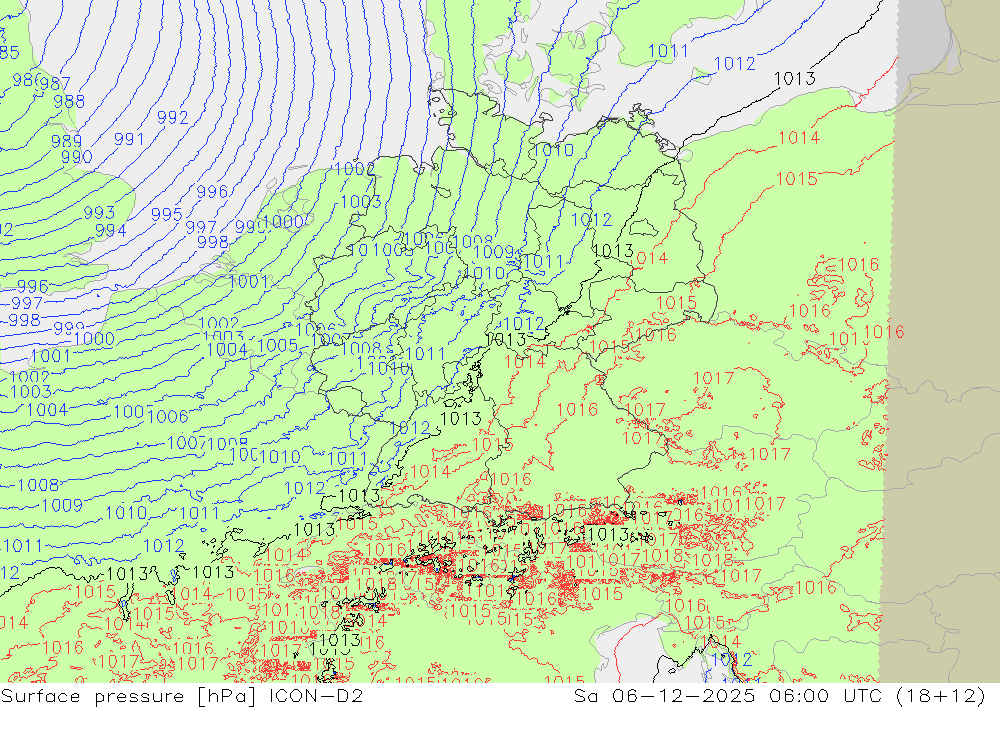Select the 990 isobar label
The width and height of the screenshot is (1000, 733).
77,156
